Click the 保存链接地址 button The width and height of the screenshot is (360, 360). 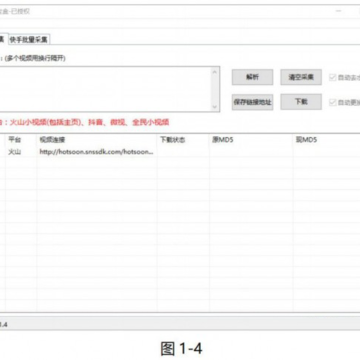[252, 102]
